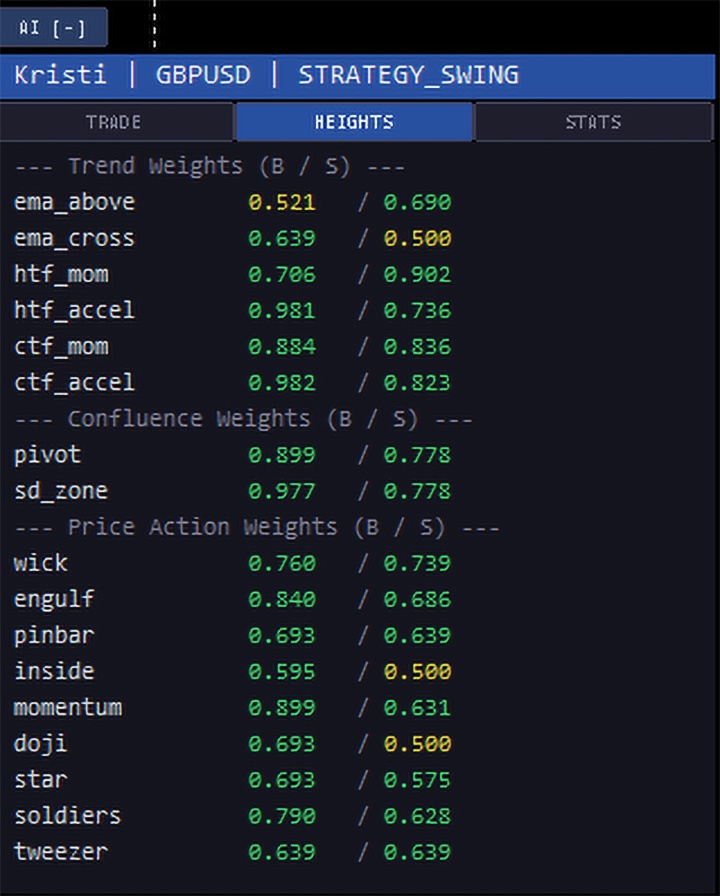Screen dimensions: 720x896
Task: Select the engulf row label
Action: (54, 600)
